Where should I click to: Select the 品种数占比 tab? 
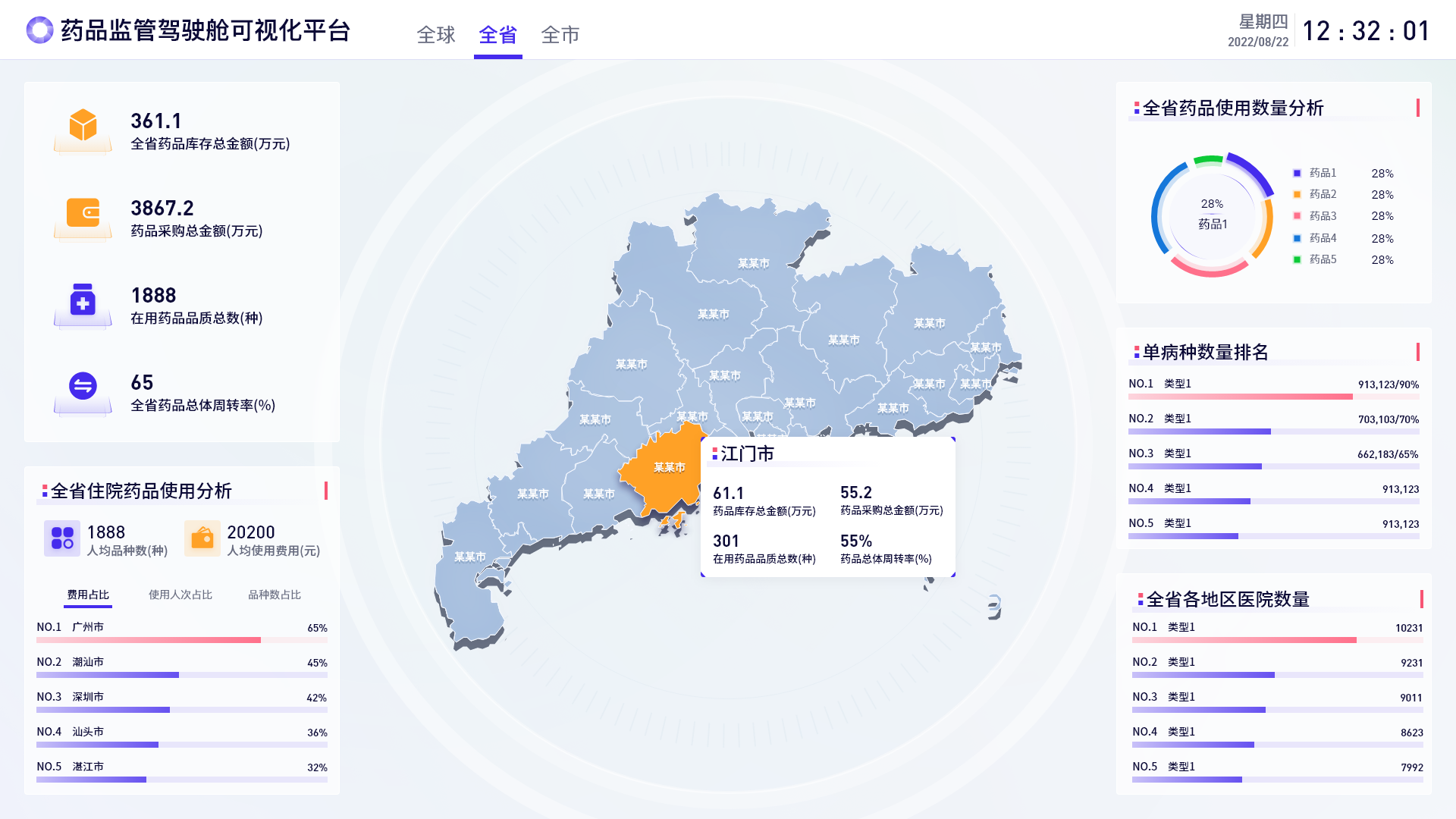275,595
